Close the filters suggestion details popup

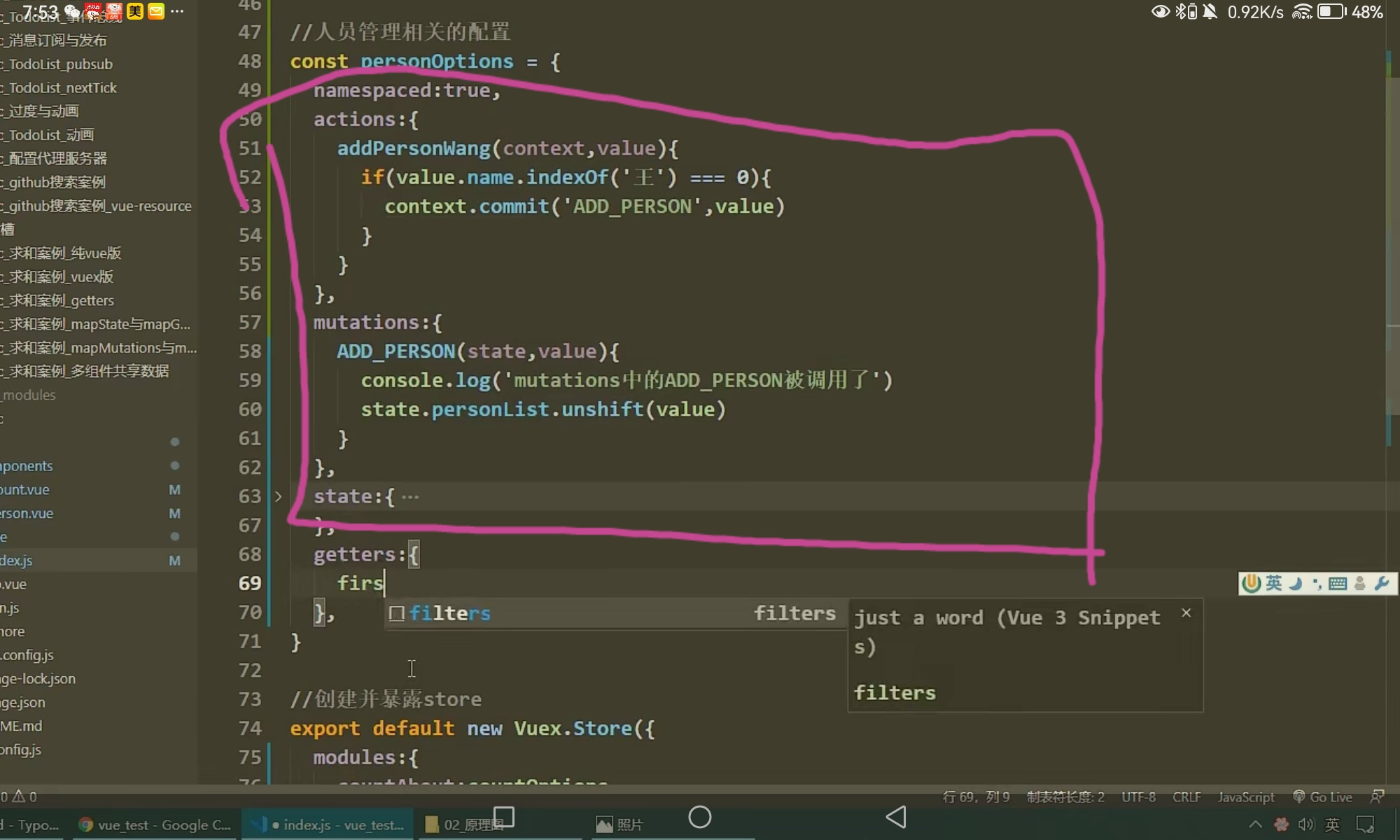pyautogui.click(x=1186, y=613)
